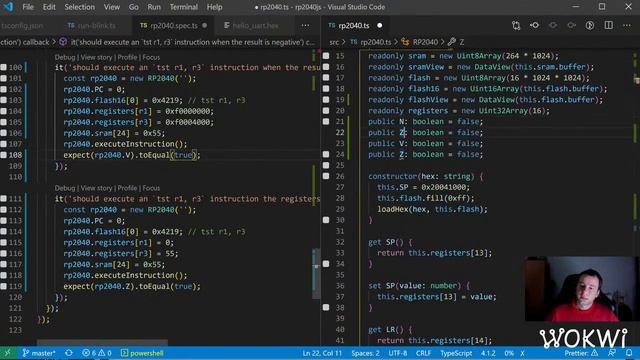Click Debug code lens above line 100
Screen dimensions: 640x360
pos(65,57)
